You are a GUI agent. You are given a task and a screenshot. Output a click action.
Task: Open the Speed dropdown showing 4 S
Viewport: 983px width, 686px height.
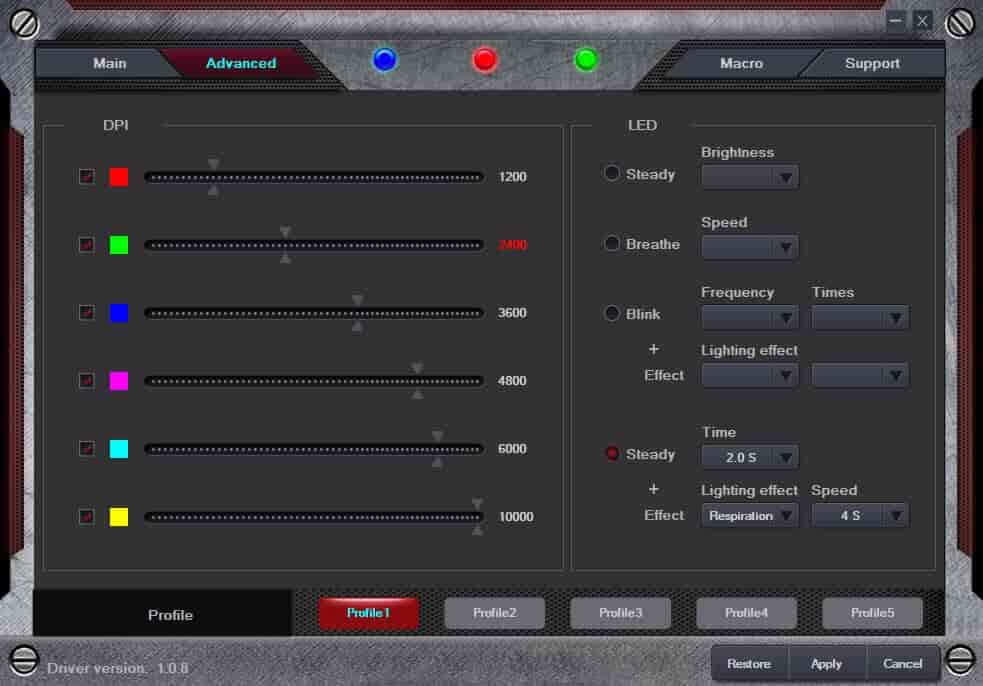860,515
